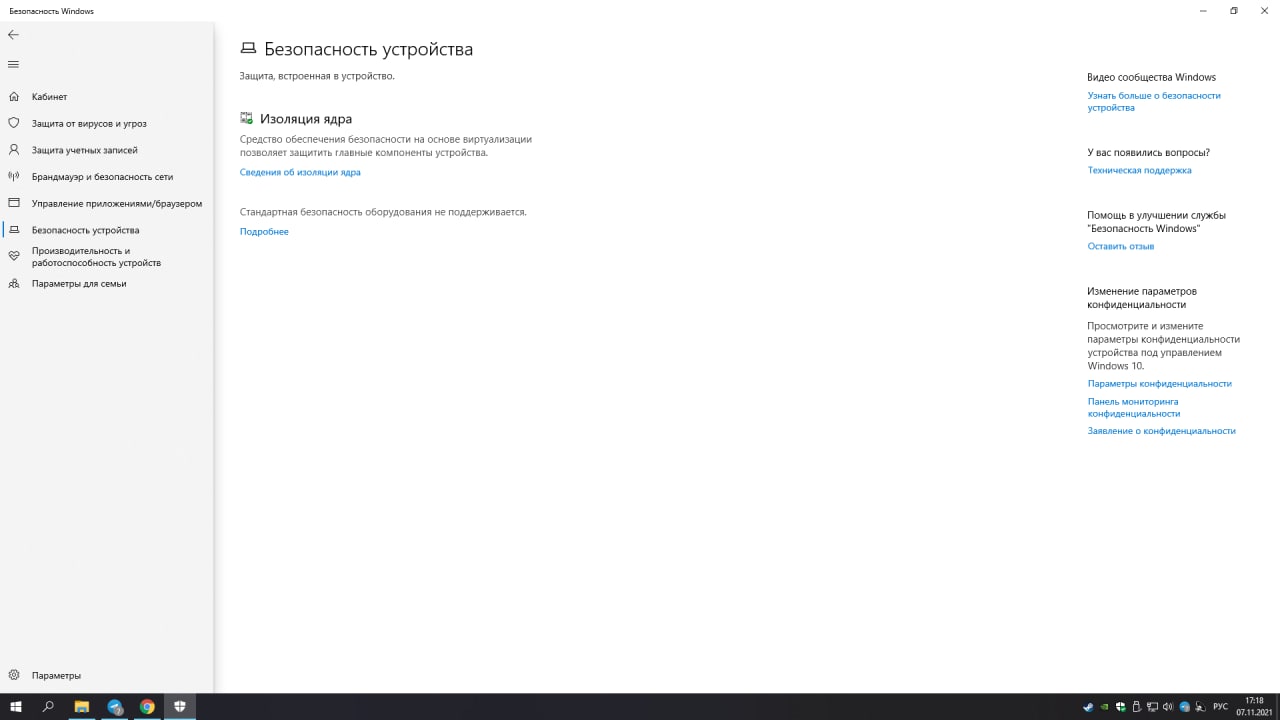Click the Видео сообщества Windows heading

point(1151,77)
